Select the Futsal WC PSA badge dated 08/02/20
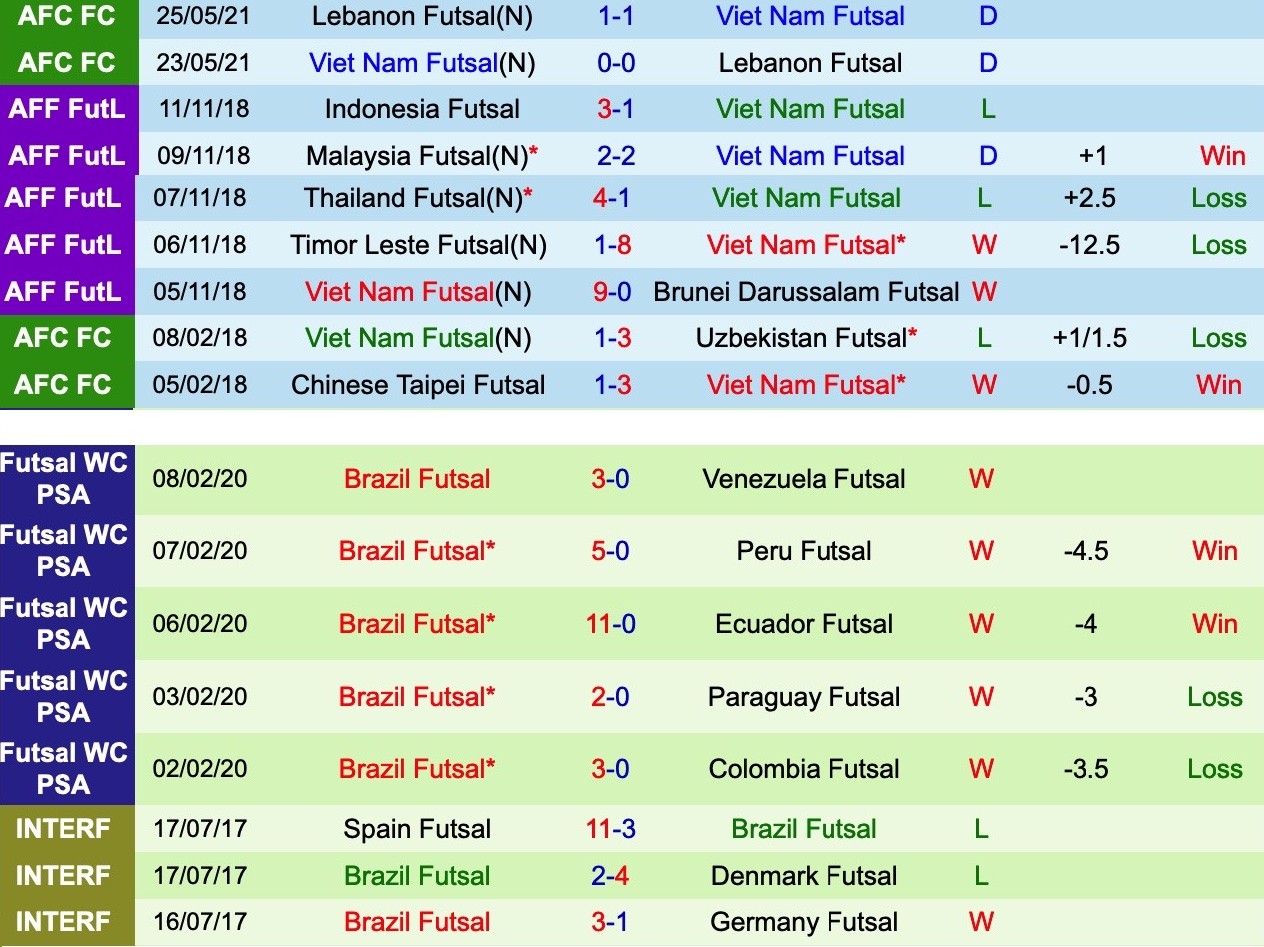Screen dimensions: 1264x947 (x=67, y=479)
